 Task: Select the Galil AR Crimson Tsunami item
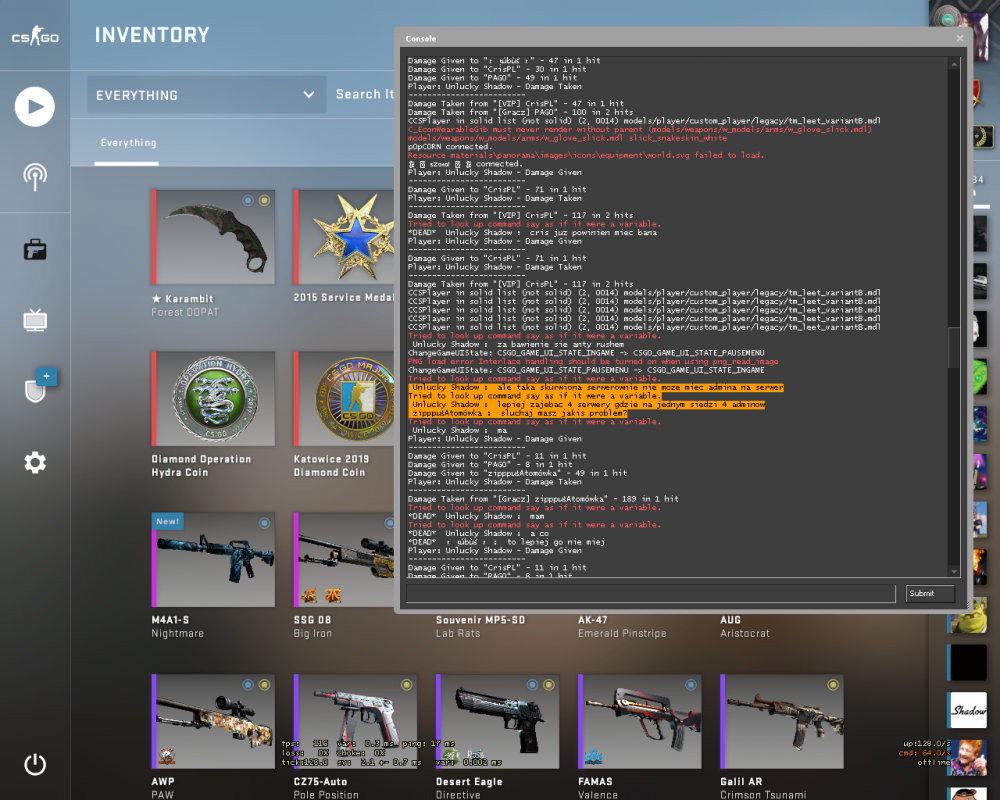[782, 736]
